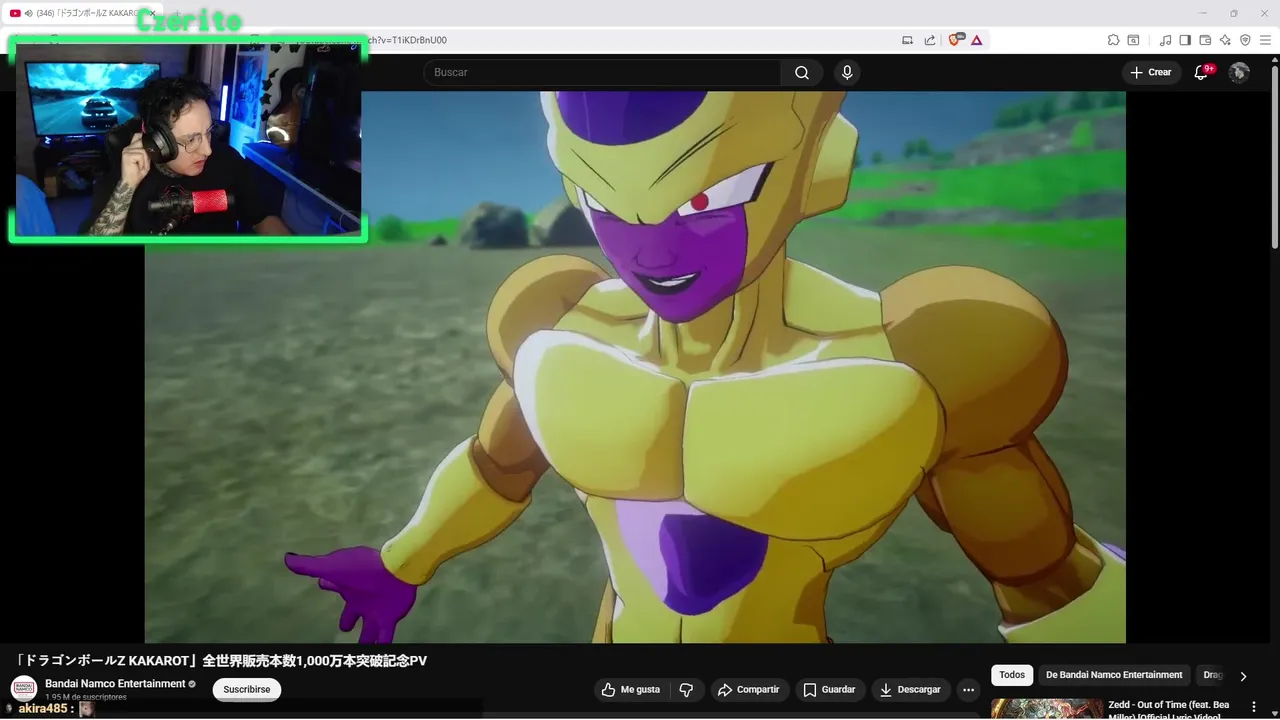
Task: Open the media control music note icon
Action: coord(1165,40)
